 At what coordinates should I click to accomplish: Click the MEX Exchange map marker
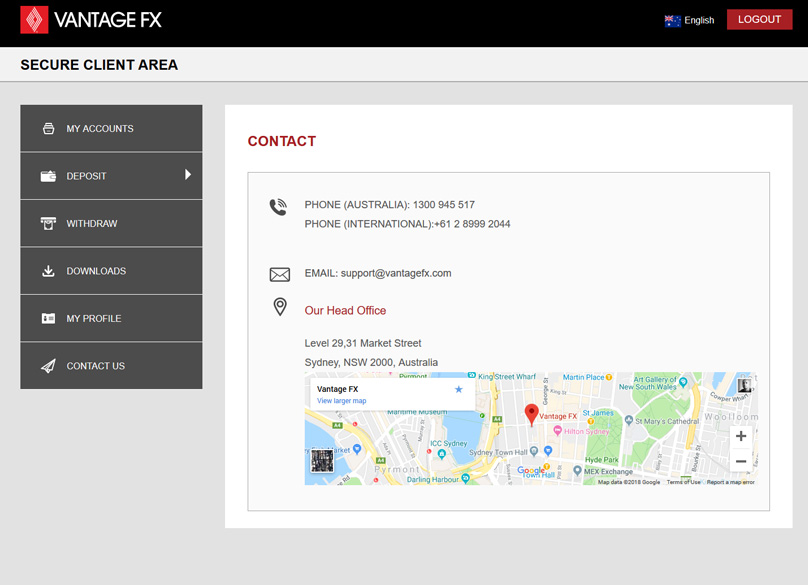(577, 470)
